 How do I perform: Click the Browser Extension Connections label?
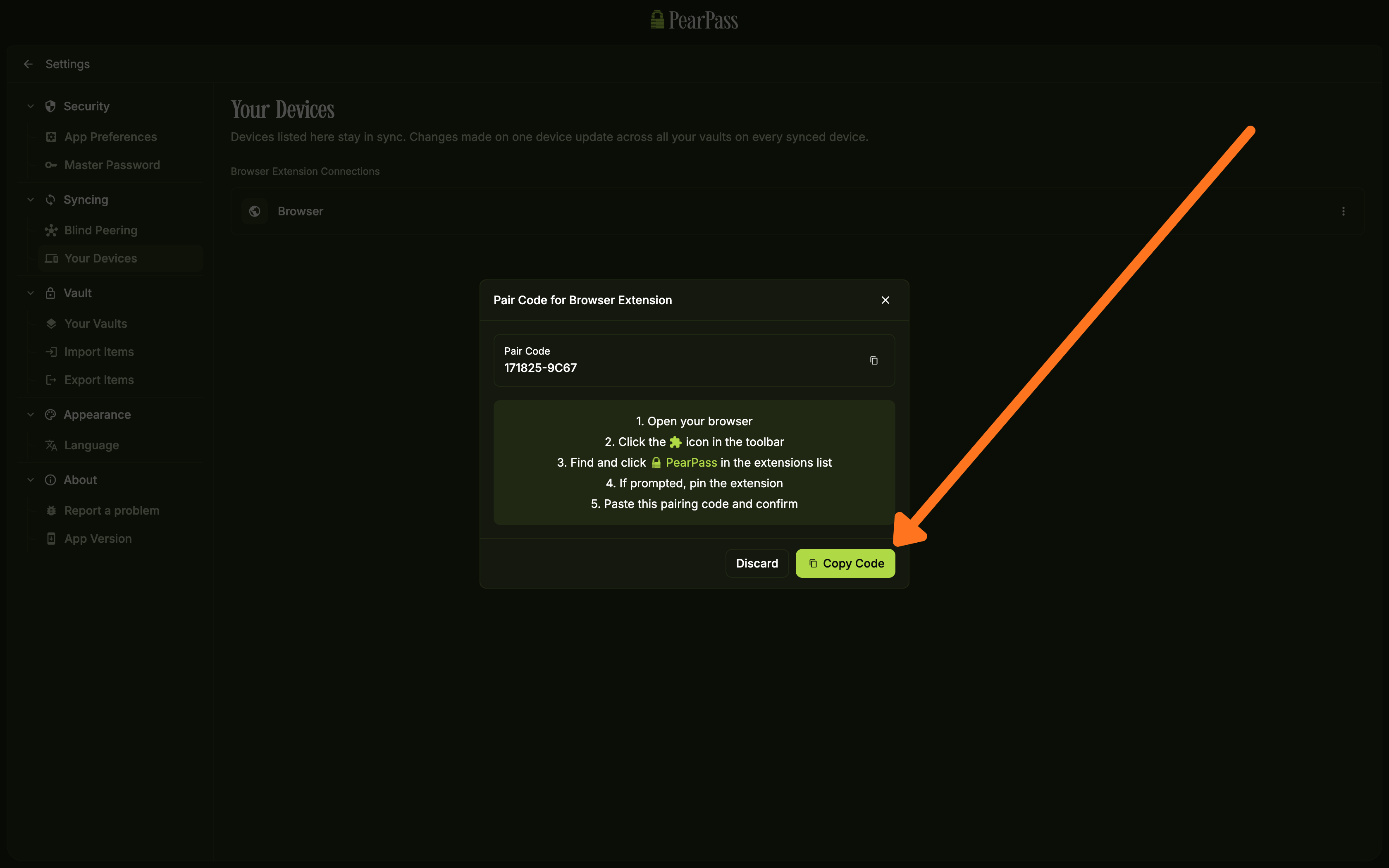(x=305, y=171)
